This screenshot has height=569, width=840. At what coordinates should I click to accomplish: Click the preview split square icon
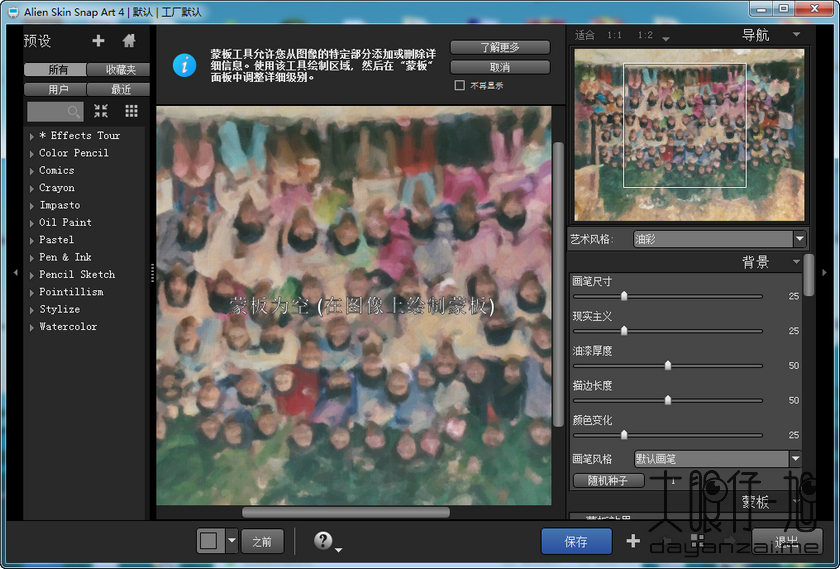pyautogui.click(x=209, y=541)
